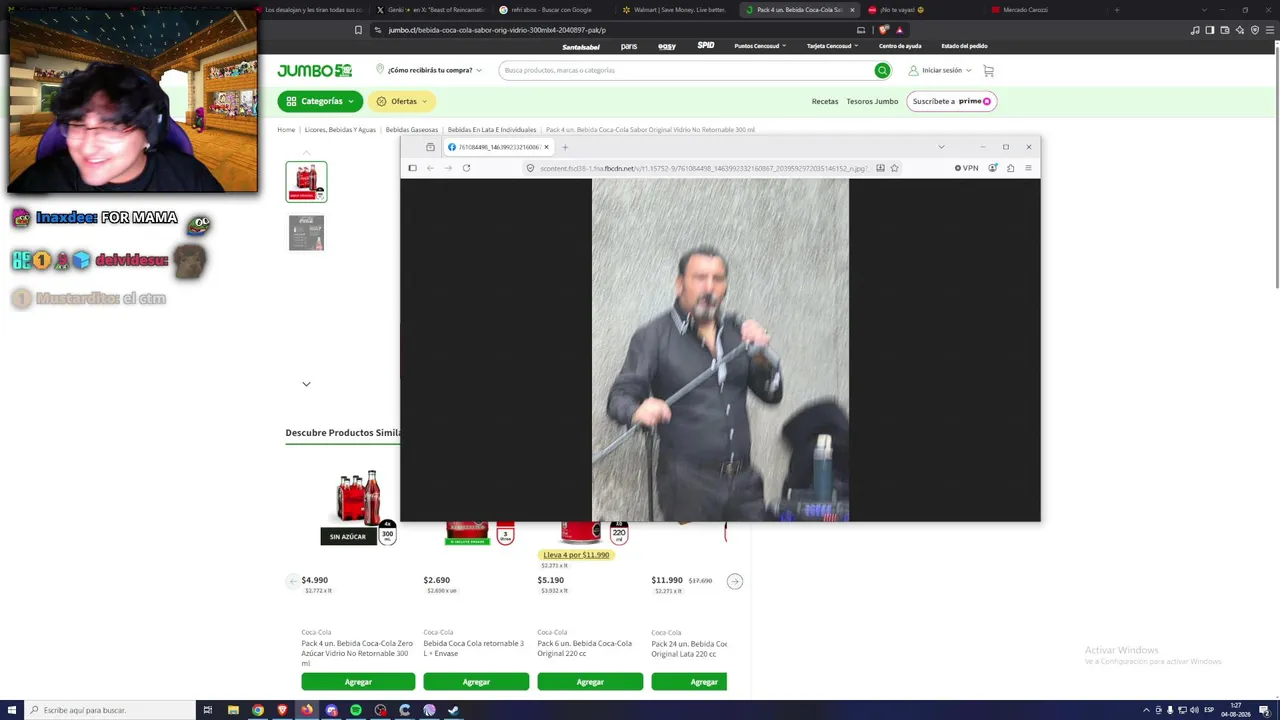Open the 'Centro de ayuda' link
This screenshot has height=720, width=1280.
click(900, 46)
